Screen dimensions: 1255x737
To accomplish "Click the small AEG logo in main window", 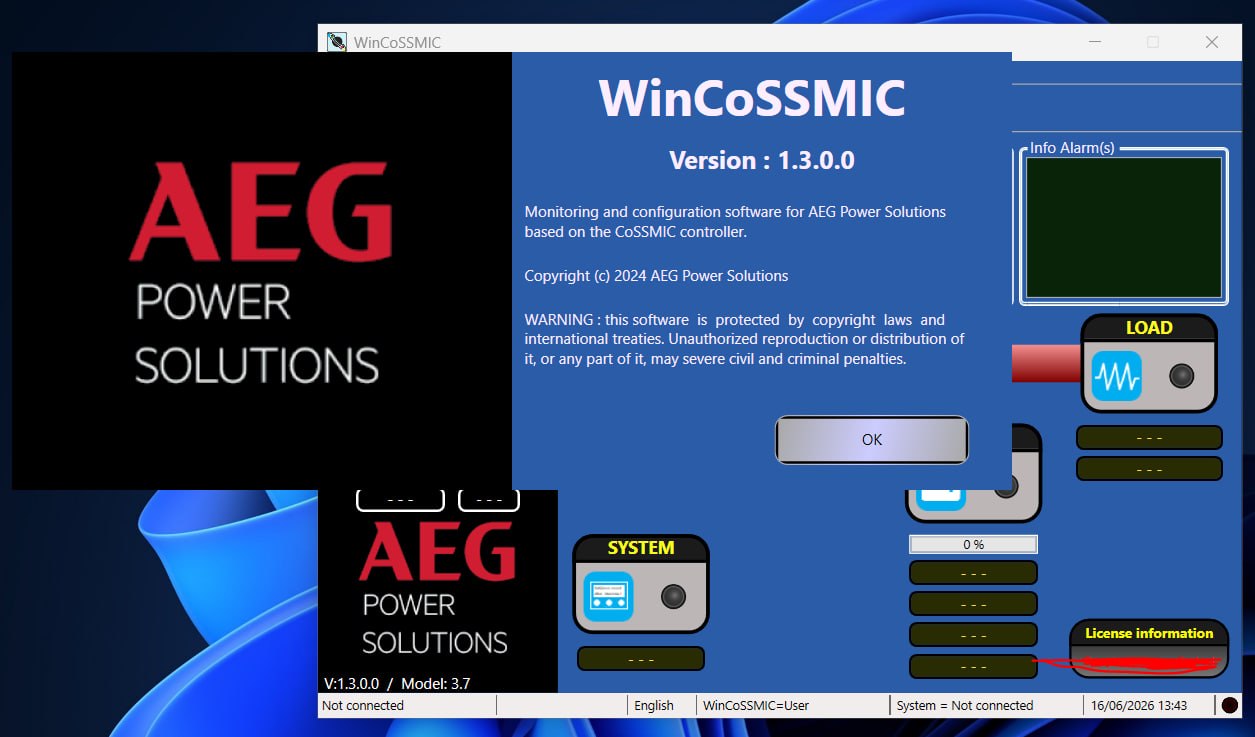I will point(437,590).
